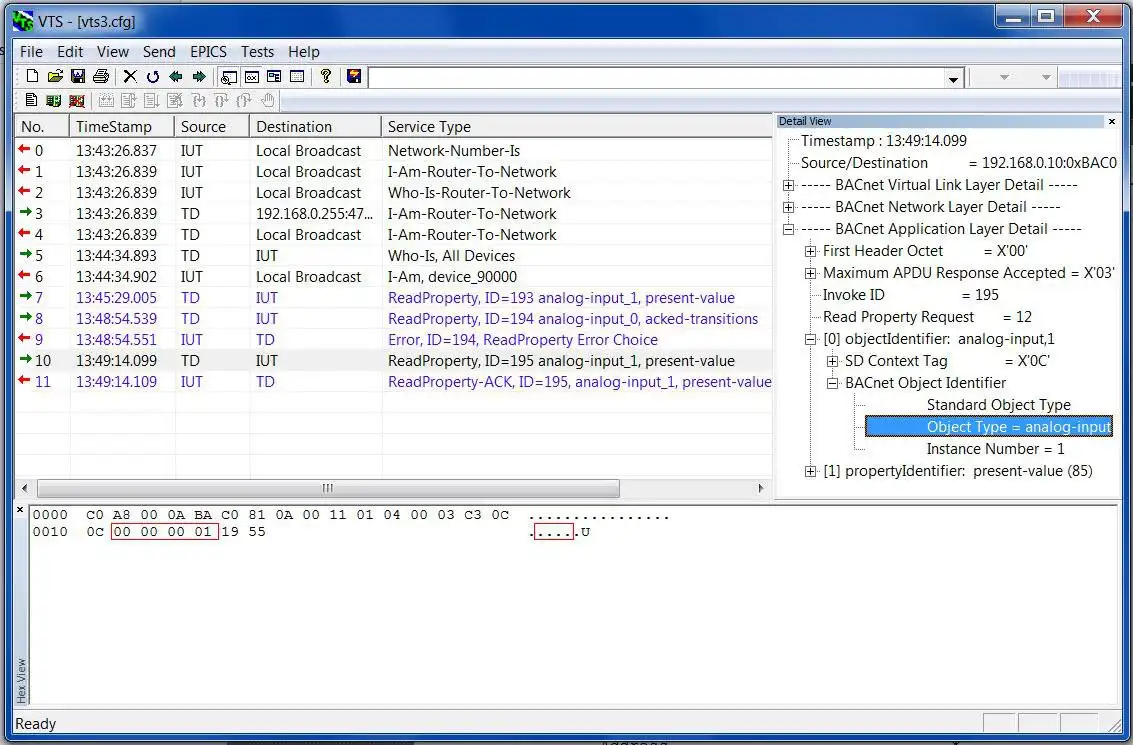
Task: Expand BACnet Network Layer Detail node
Action: [x=788, y=207]
